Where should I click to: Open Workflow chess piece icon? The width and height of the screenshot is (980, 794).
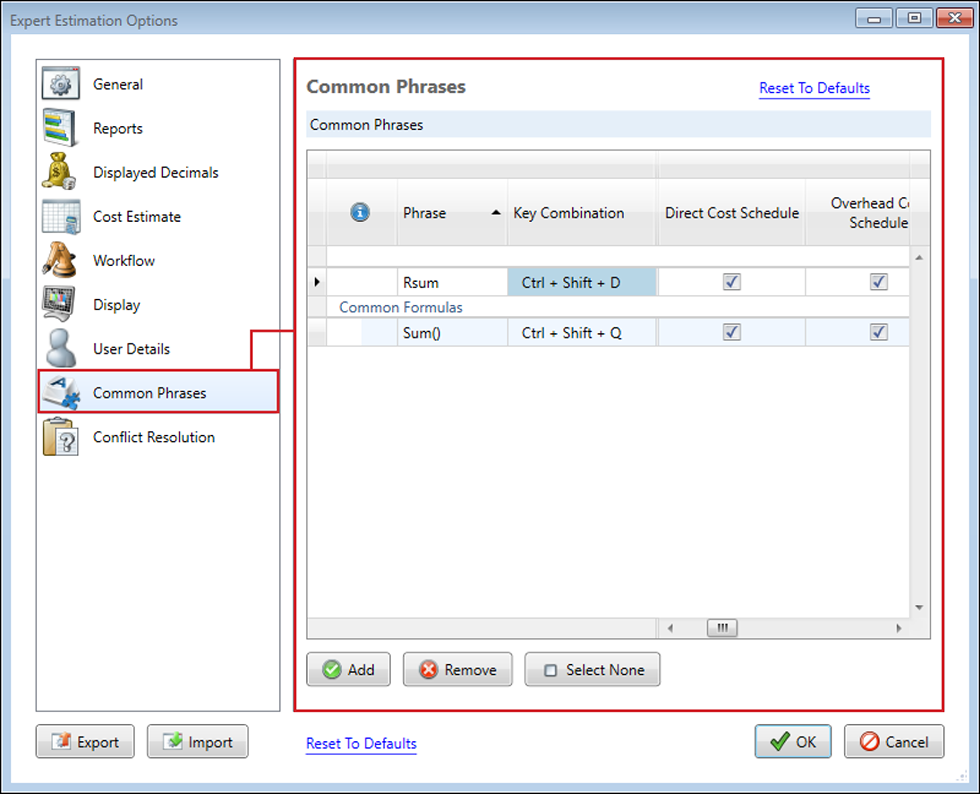60,260
